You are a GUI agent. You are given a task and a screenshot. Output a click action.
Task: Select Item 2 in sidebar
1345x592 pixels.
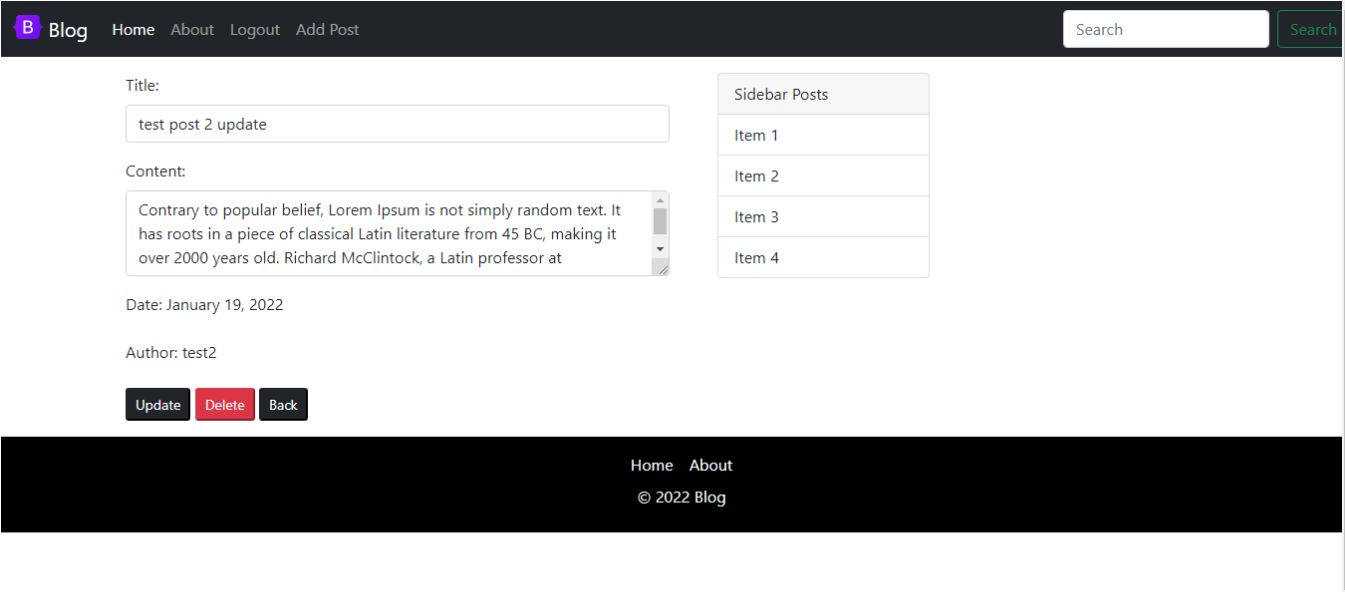(823, 176)
